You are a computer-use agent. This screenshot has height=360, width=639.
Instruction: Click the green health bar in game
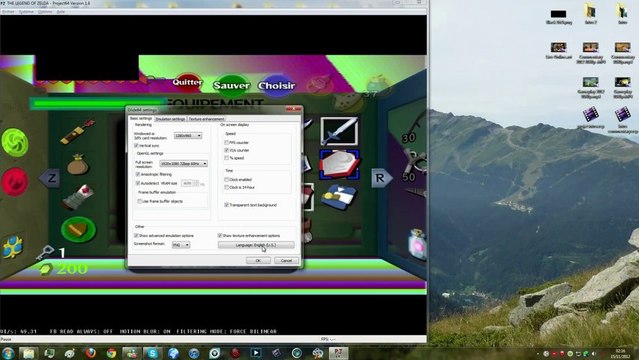pos(99,104)
